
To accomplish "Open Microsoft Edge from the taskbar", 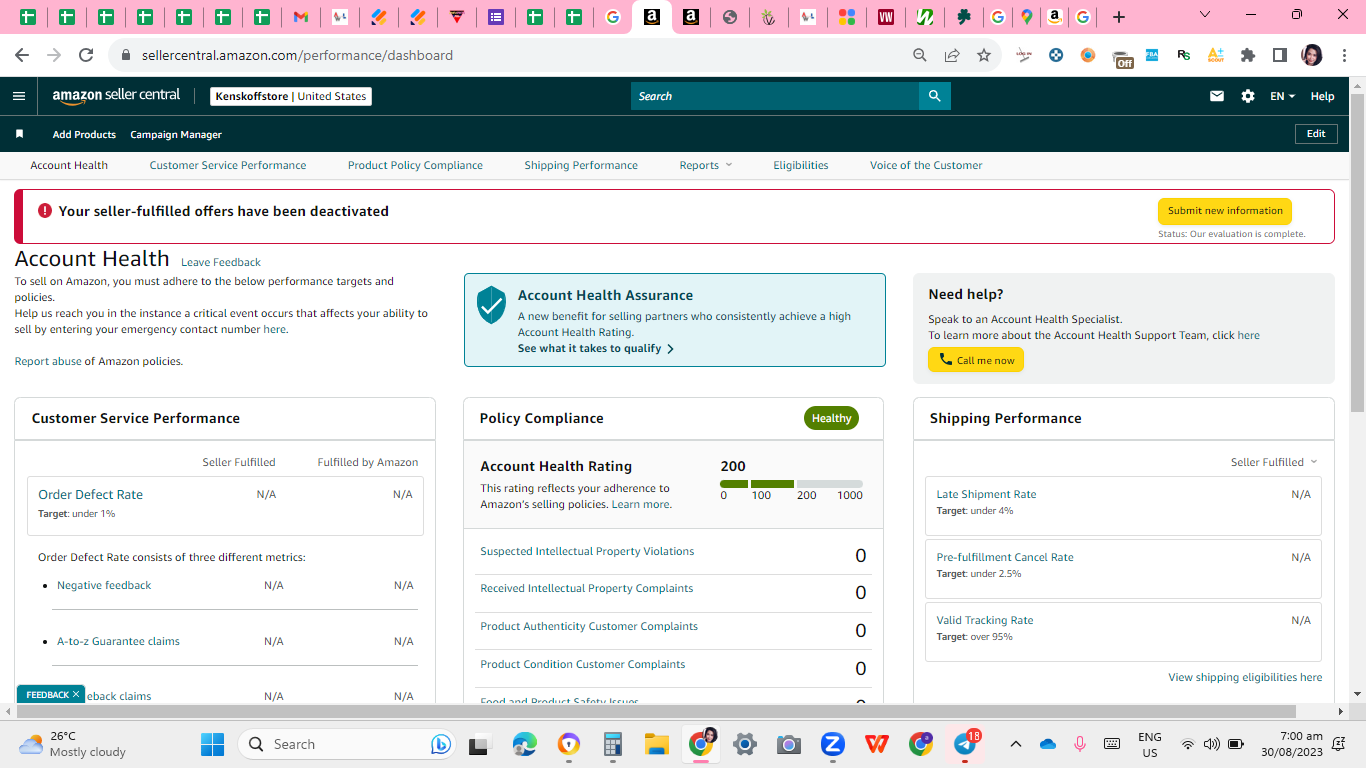I will pos(524,744).
